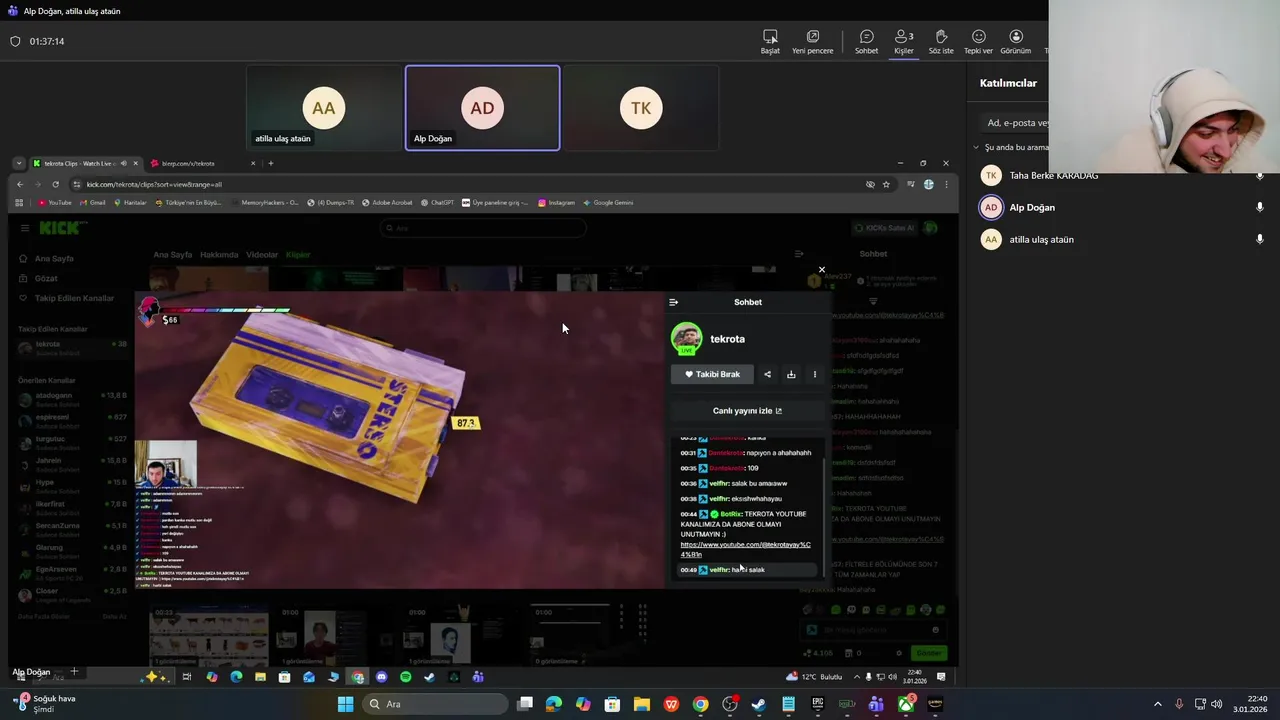This screenshot has width=1280, height=720.
Task: Open the Soğuk hava weather widget
Action: 44,703
